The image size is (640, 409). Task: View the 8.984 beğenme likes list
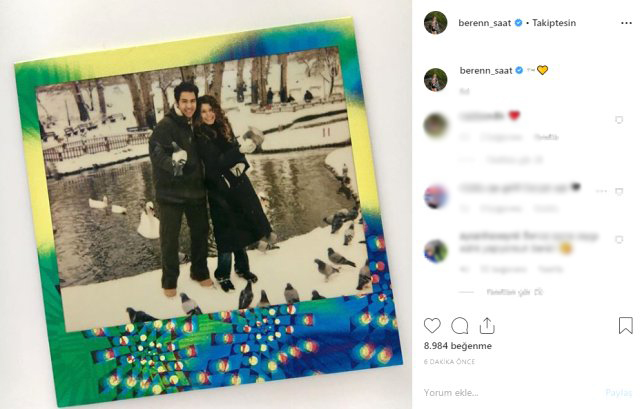(458, 346)
